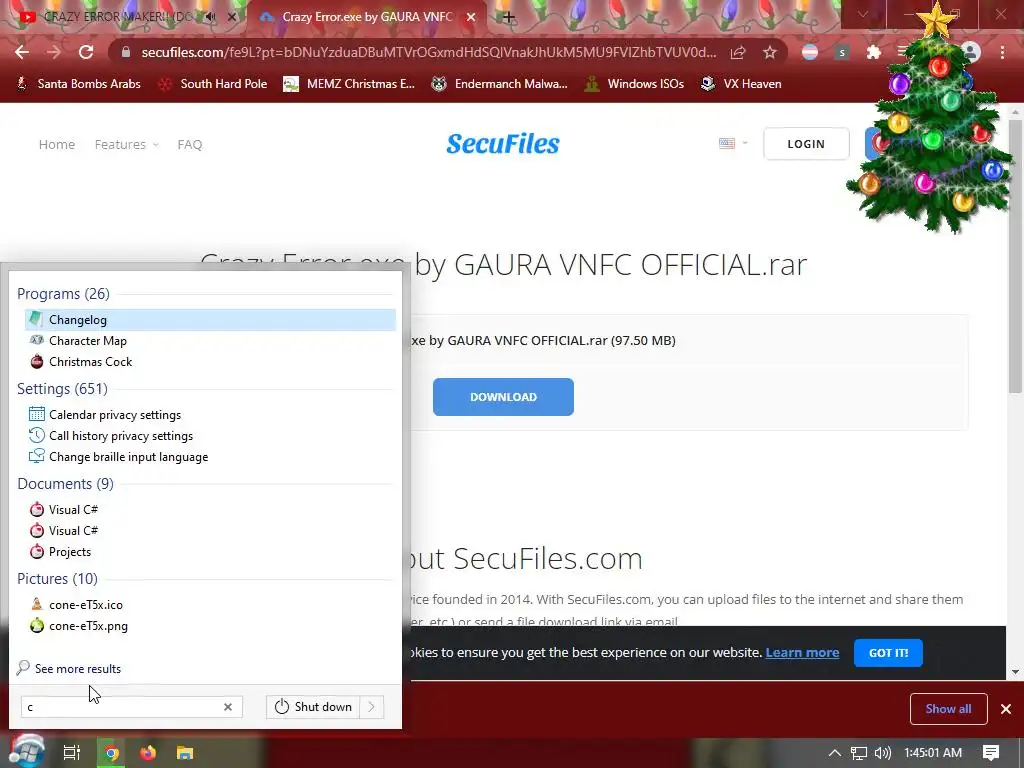Click Show all downloads button

pyautogui.click(x=948, y=709)
